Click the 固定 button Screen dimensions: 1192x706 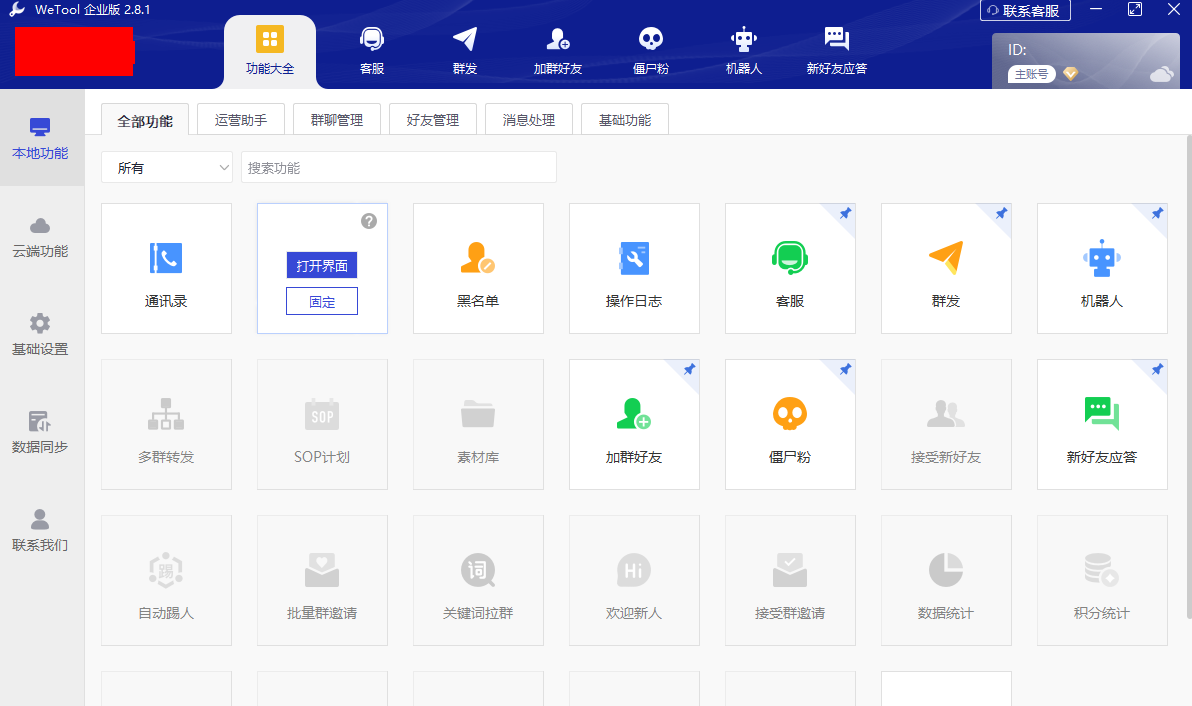pyautogui.click(x=322, y=301)
